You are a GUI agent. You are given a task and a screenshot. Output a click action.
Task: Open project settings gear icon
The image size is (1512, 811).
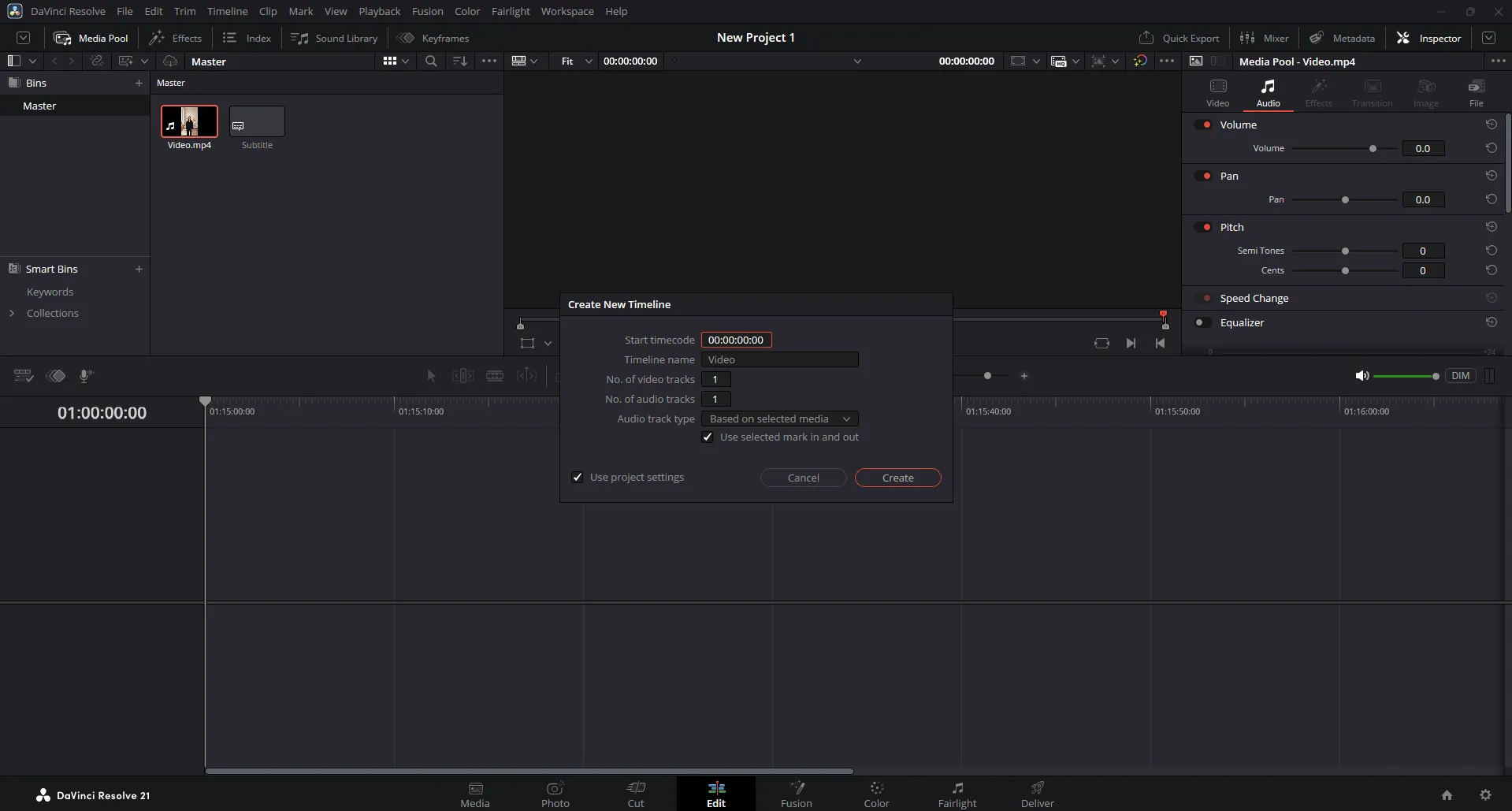pos(1485,795)
